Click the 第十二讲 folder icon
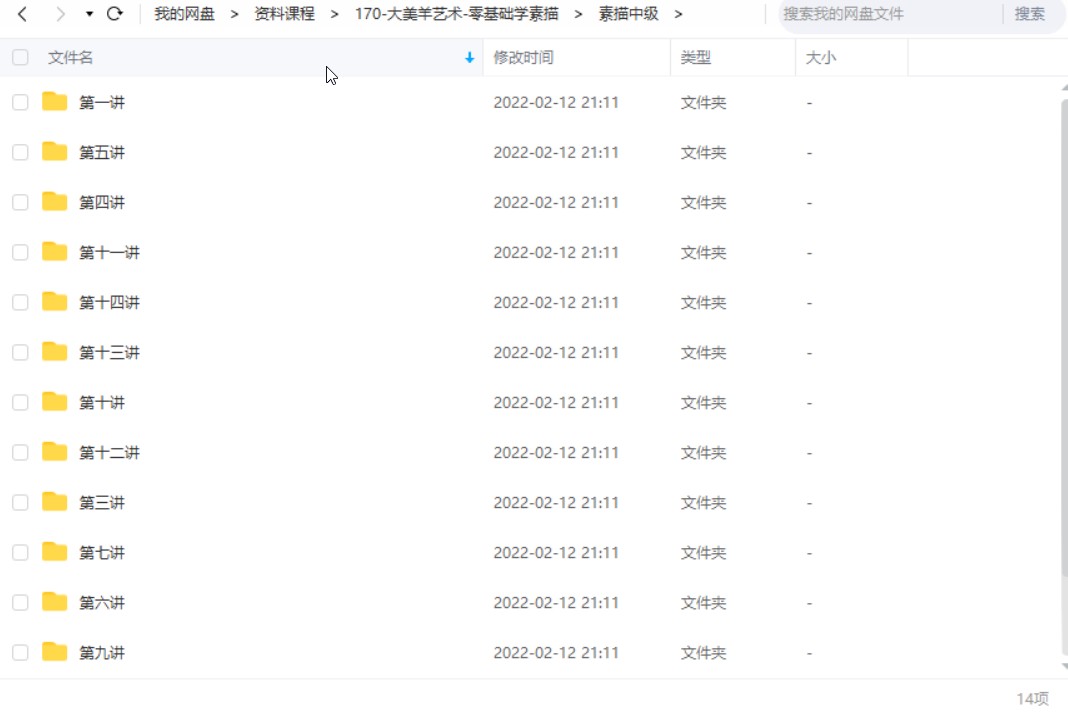The width and height of the screenshot is (1068, 719). click(54, 451)
